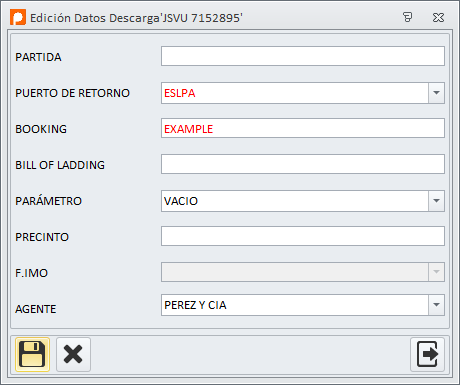Click the window title text JSVU 7152895
This screenshot has width=460, height=385.
202,18
